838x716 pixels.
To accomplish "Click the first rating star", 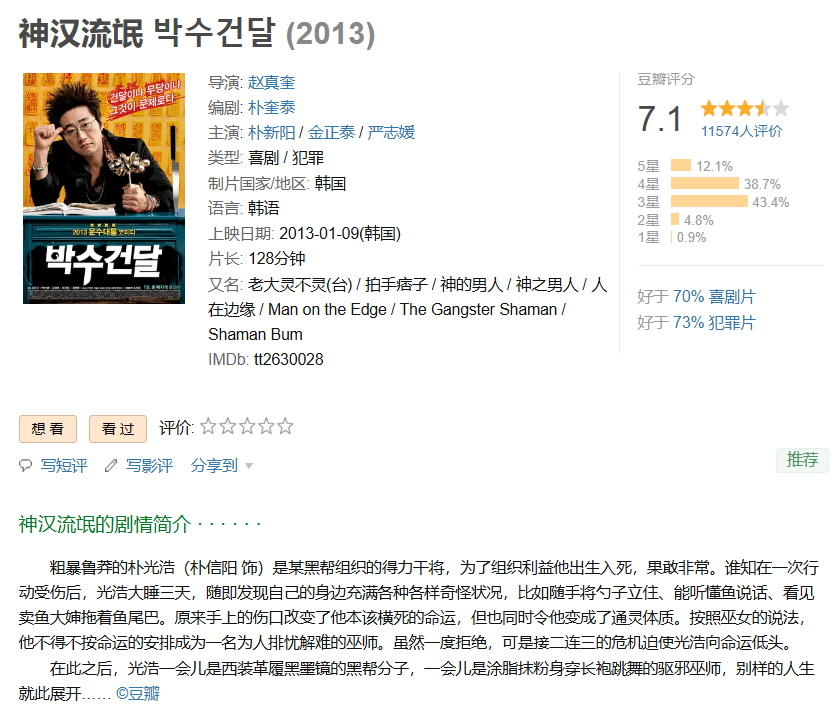I will tap(208, 426).
